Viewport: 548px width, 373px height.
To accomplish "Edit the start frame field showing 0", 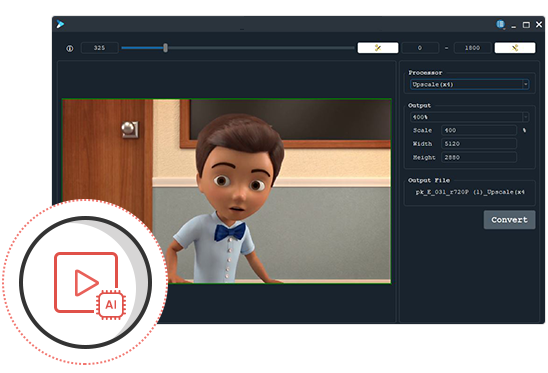I will tap(420, 48).
